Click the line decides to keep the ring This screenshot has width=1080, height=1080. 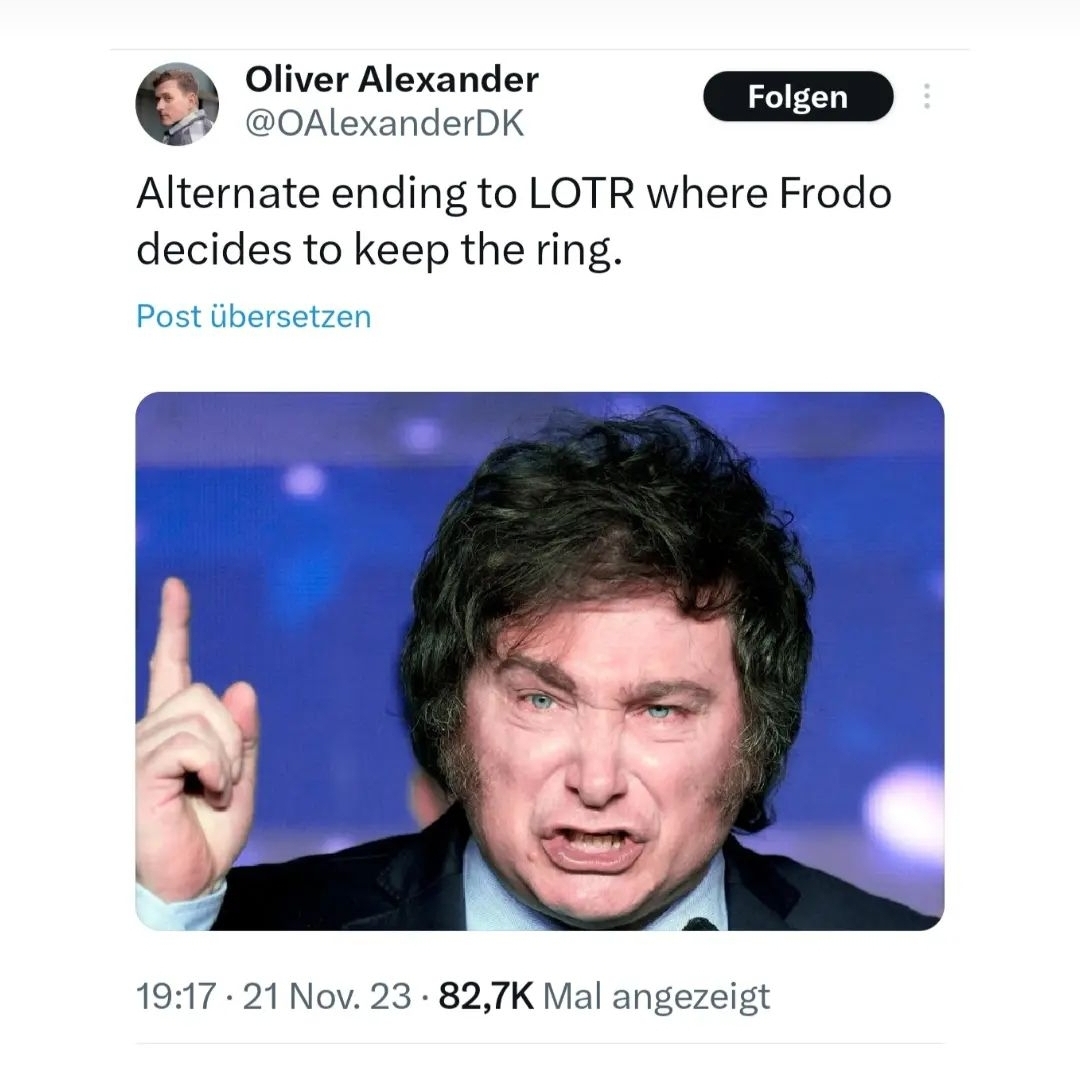coord(379,249)
